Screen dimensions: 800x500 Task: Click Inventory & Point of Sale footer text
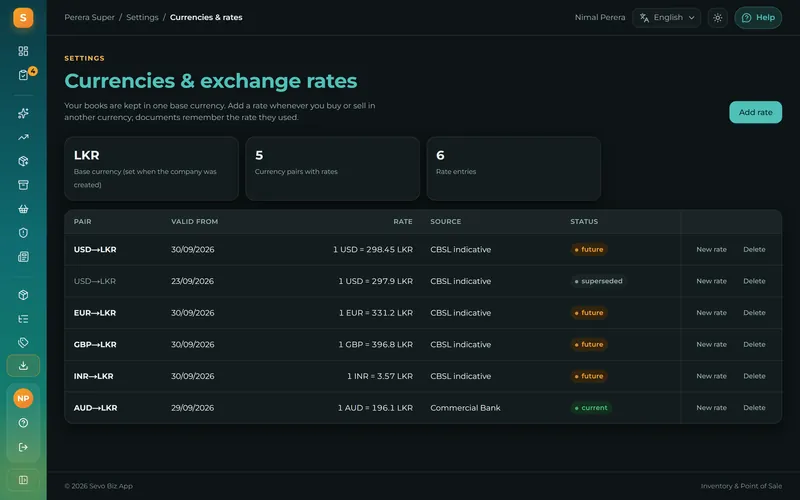[741, 486]
